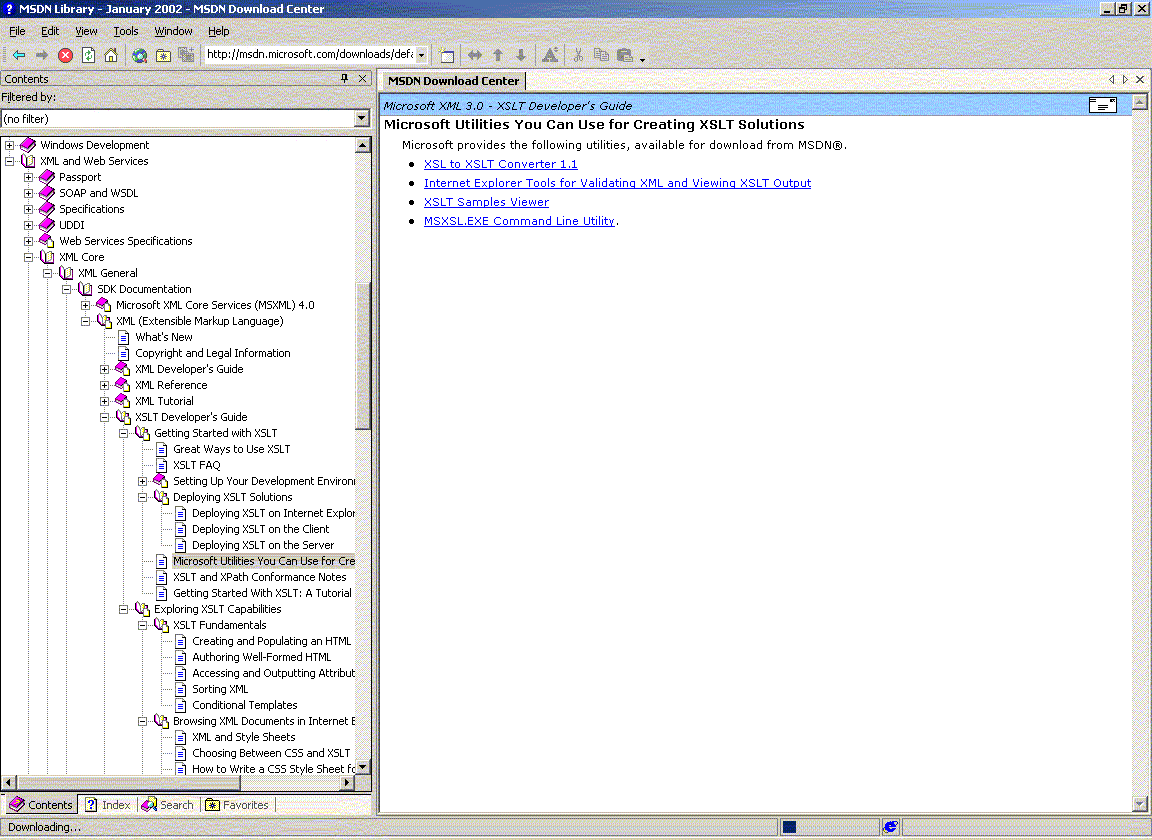Expand the XML Developer's Guide node
This screenshot has width=1152, height=840.
[x=105, y=369]
